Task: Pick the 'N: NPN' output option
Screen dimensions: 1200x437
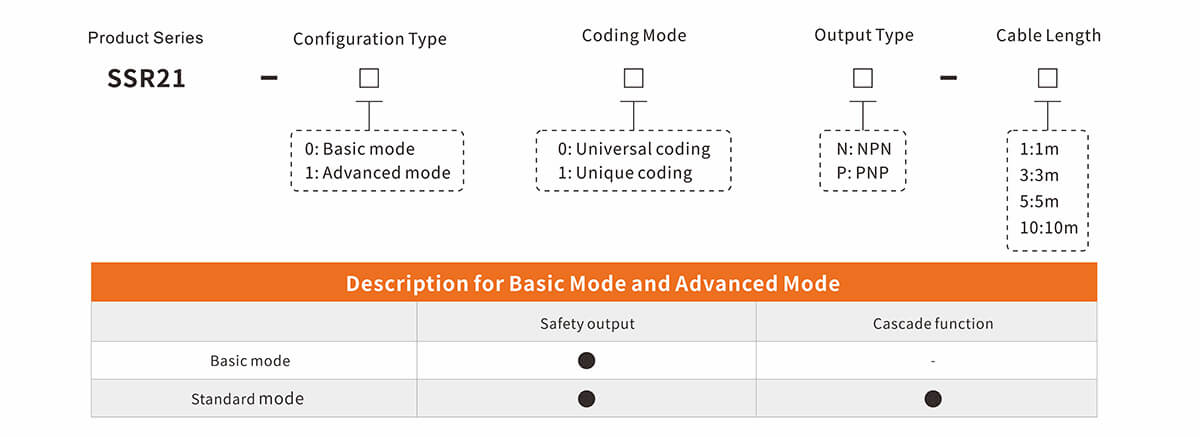Action: pos(863,149)
